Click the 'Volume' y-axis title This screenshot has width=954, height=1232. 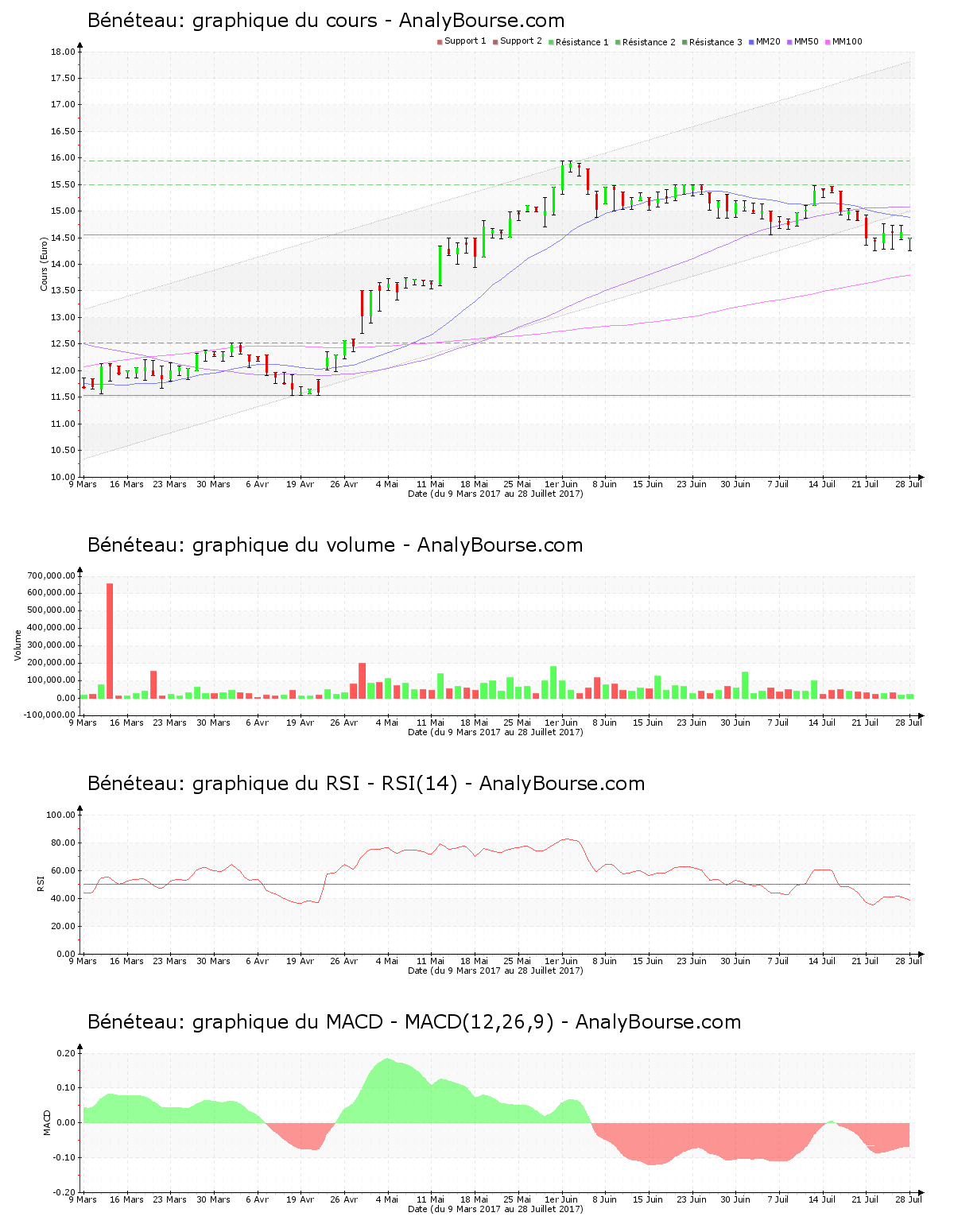[x=18, y=645]
